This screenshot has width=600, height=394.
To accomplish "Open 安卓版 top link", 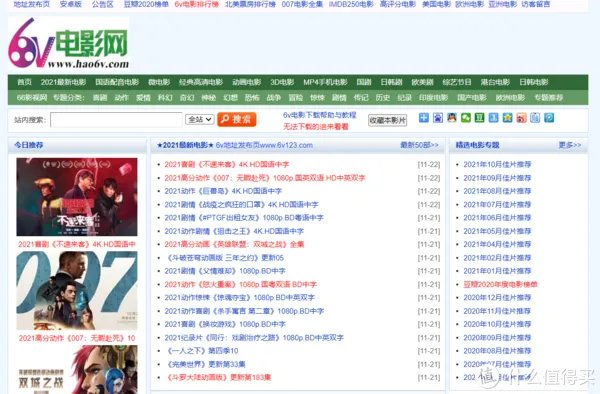I will [x=71, y=4].
